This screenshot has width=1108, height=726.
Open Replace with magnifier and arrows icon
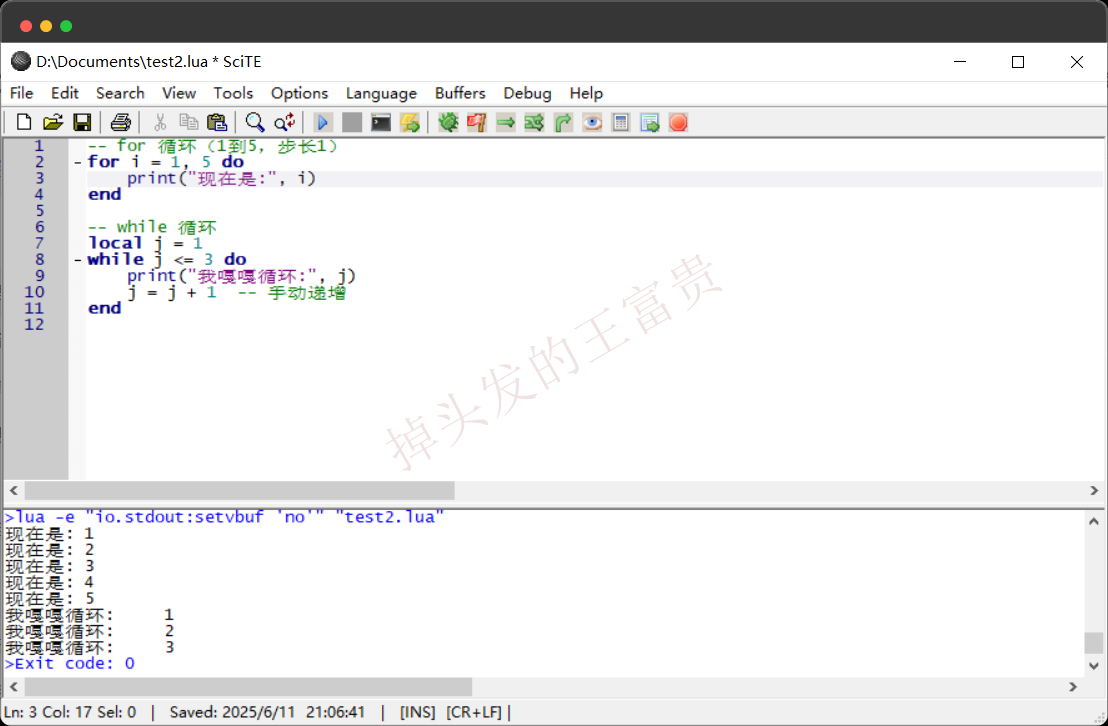coord(284,122)
